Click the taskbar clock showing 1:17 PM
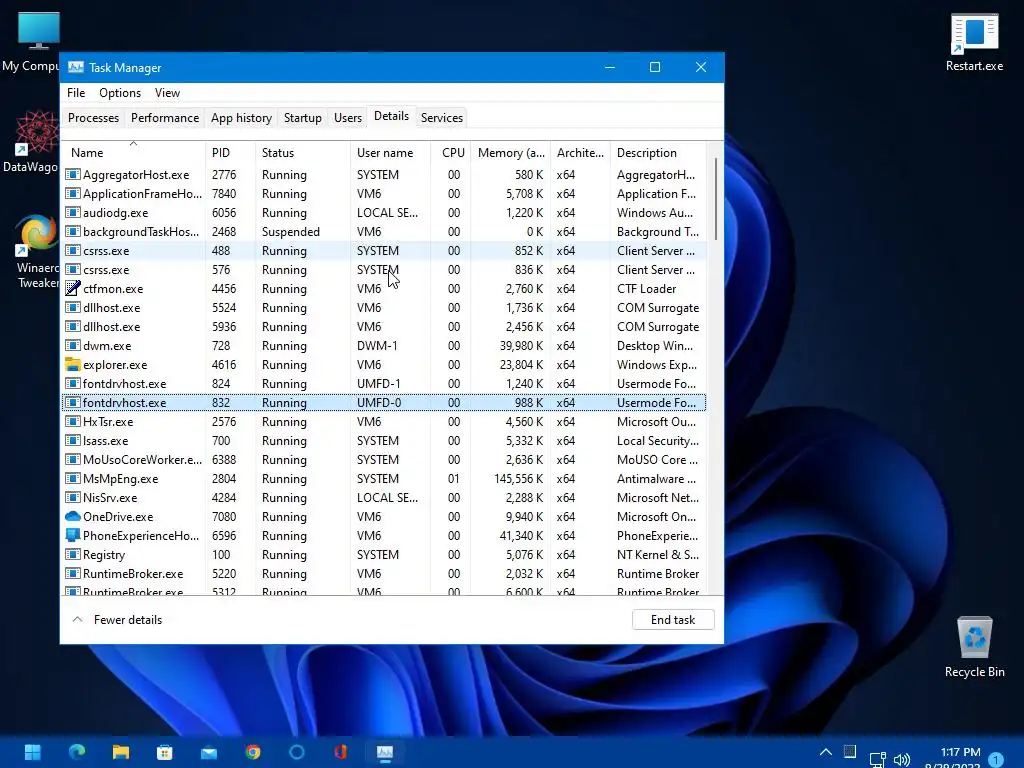 pyautogui.click(x=960, y=752)
